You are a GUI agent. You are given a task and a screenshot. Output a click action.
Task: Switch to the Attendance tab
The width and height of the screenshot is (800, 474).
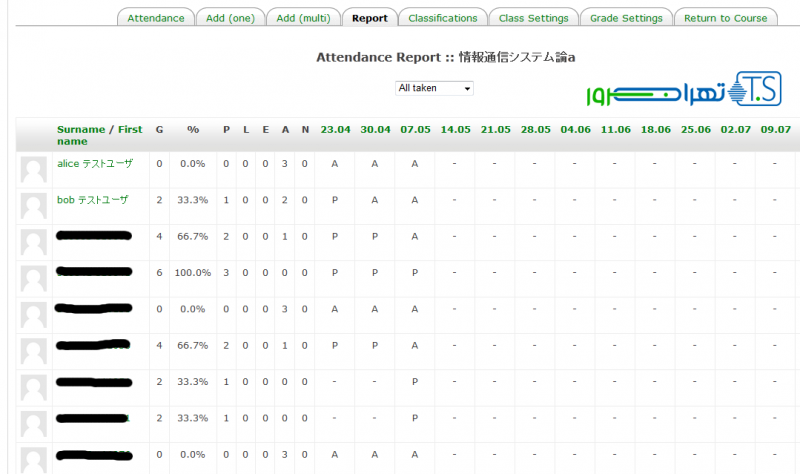pyautogui.click(x=156, y=18)
